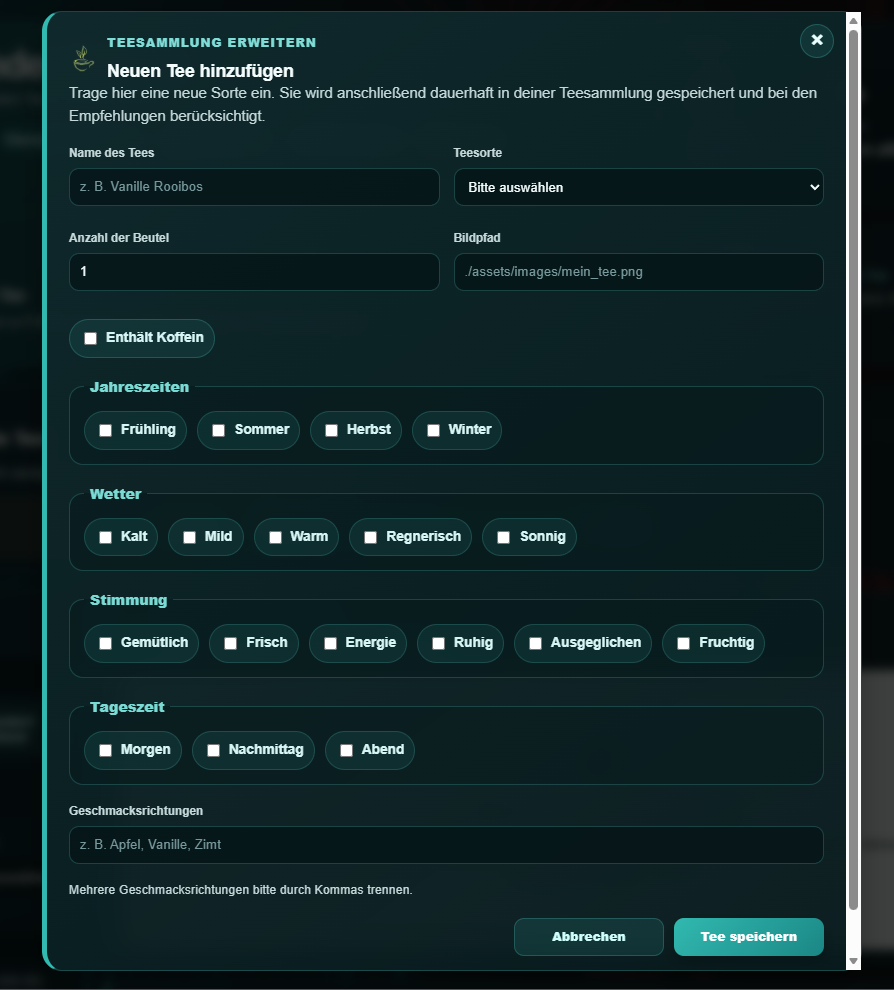Select the Frisch mood checkbox
Image resolution: width=894 pixels, height=990 pixels.
(230, 643)
